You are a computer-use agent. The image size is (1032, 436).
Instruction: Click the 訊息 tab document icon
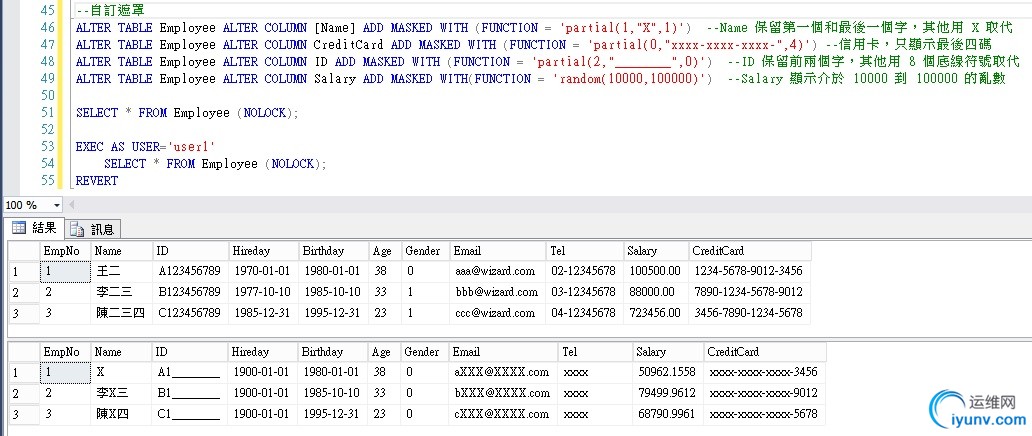pos(78,229)
